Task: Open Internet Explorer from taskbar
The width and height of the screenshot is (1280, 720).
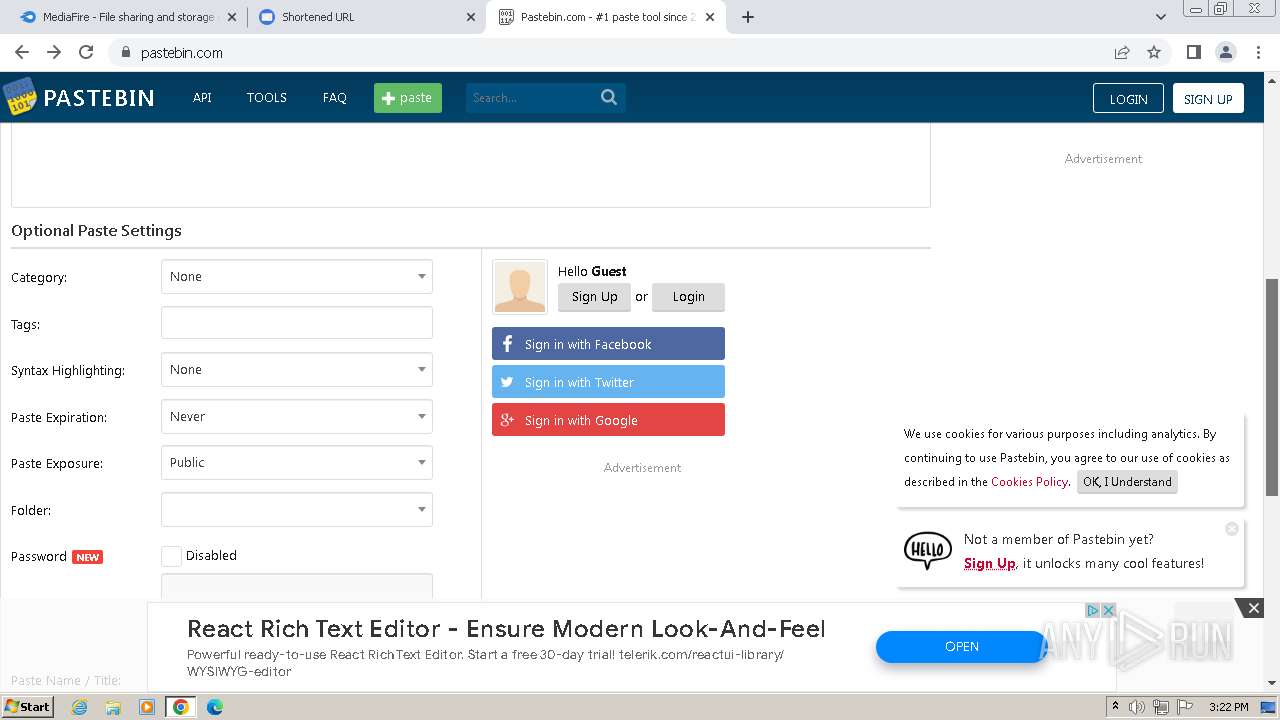Action: point(79,707)
